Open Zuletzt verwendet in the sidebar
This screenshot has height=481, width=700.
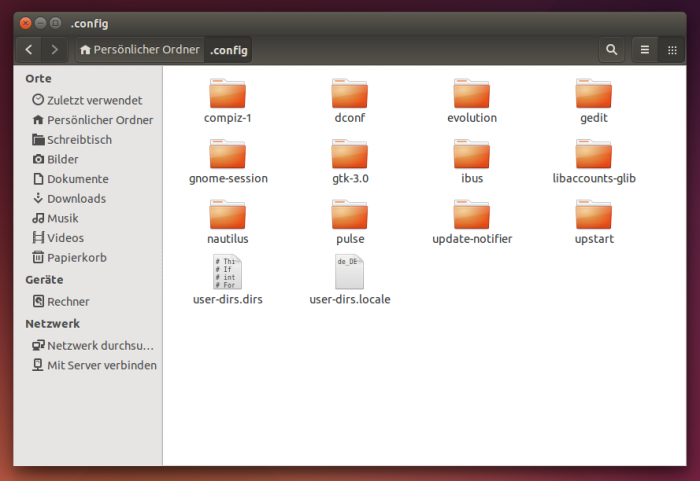click(93, 100)
